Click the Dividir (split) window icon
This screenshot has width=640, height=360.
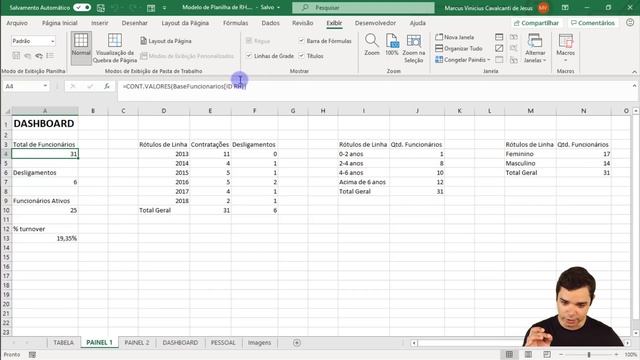tap(499, 37)
